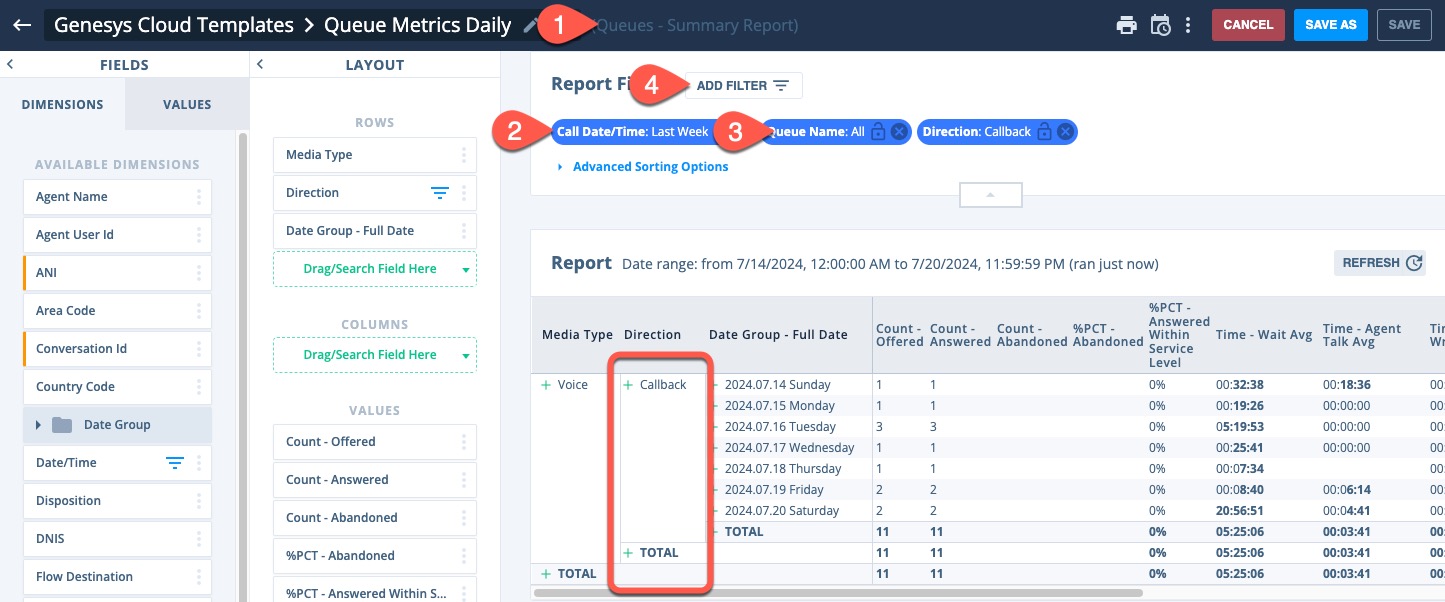The image size is (1445, 602).
Task: Open the schedule report calendar icon
Action: [x=1159, y=25]
